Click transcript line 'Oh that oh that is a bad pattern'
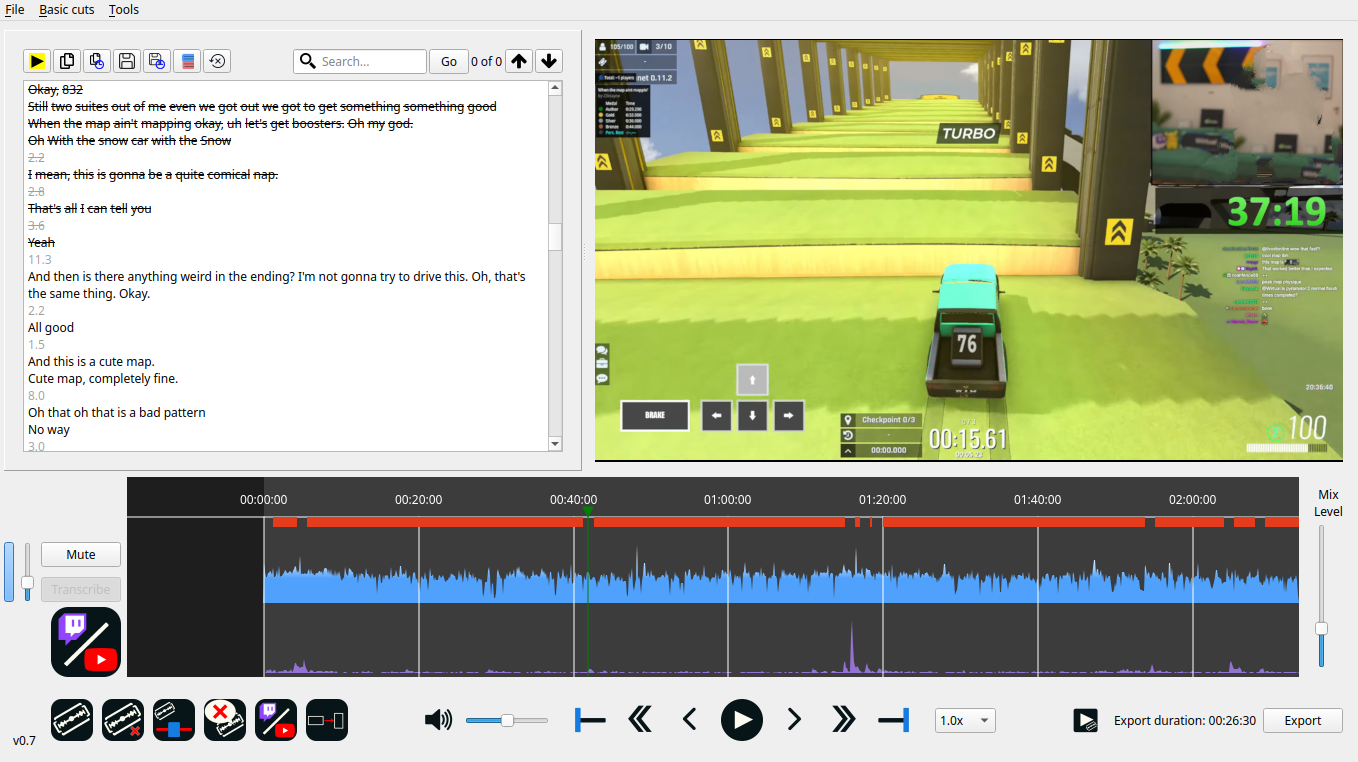Image resolution: width=1358 pixels, height=762 pixels. pyautogui.click(x=117, y=412)
